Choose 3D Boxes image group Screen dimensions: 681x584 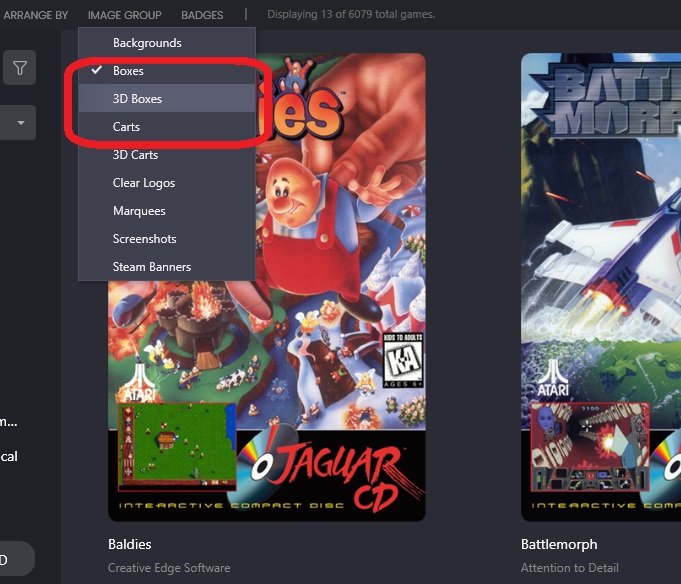[x=167, y=99]
